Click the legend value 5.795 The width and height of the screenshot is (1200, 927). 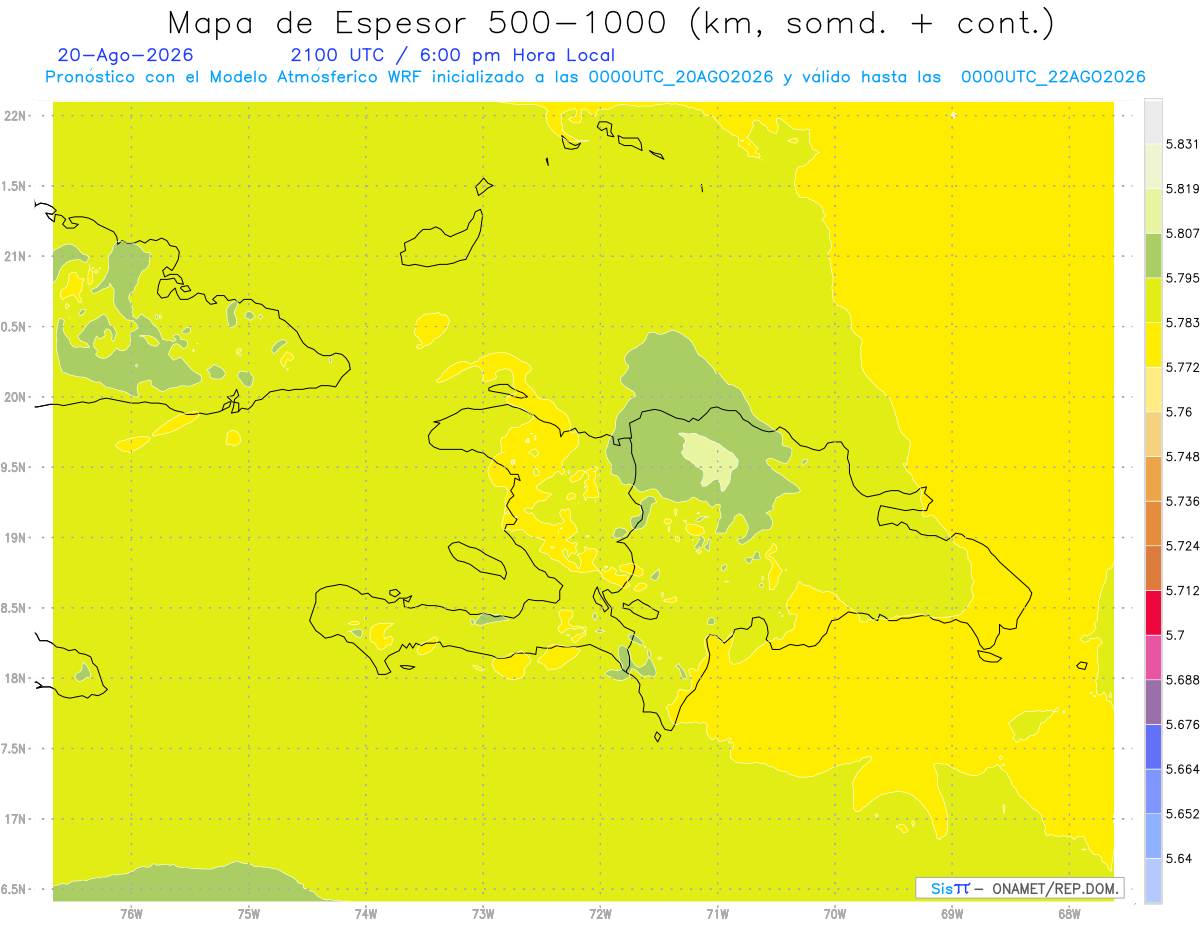[1183, 278]
